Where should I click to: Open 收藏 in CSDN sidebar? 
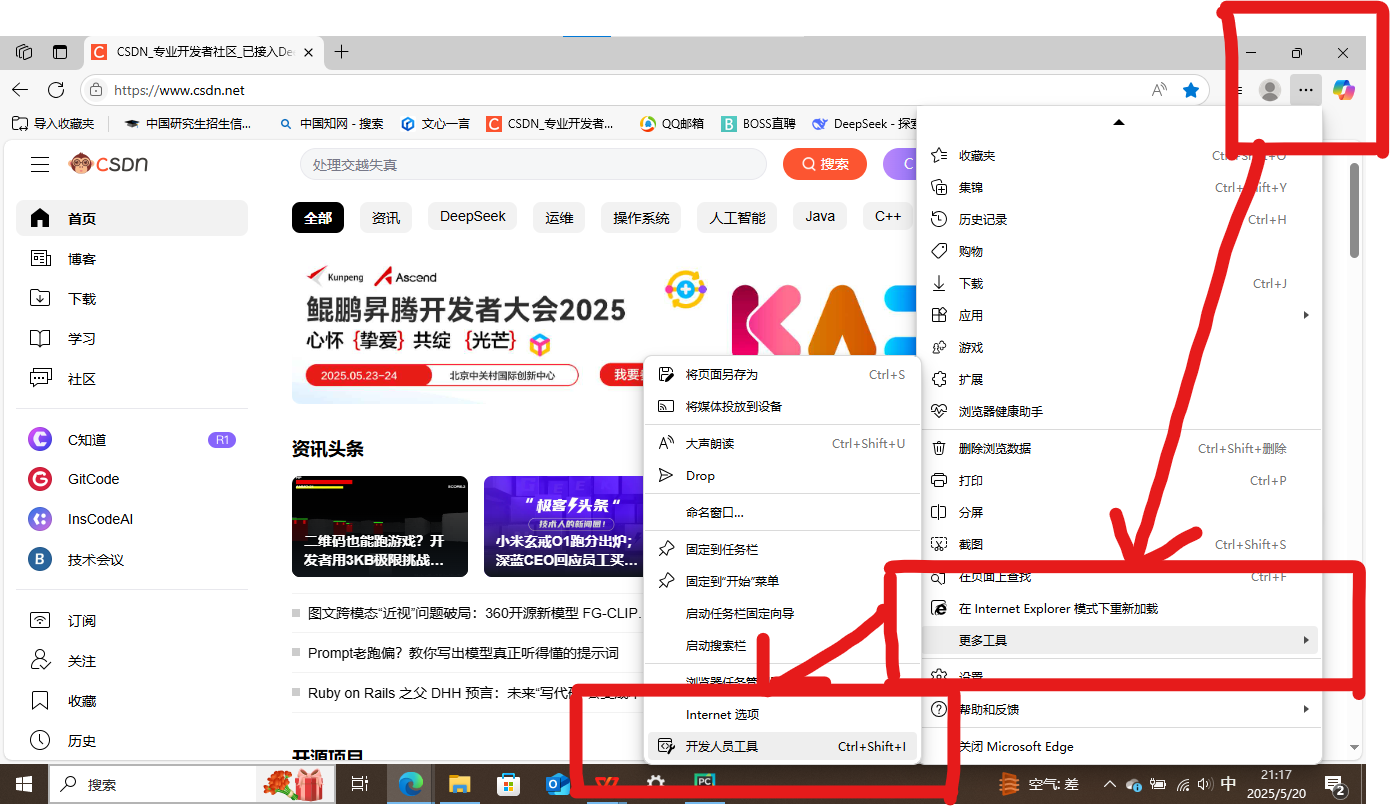click(132, 701)
